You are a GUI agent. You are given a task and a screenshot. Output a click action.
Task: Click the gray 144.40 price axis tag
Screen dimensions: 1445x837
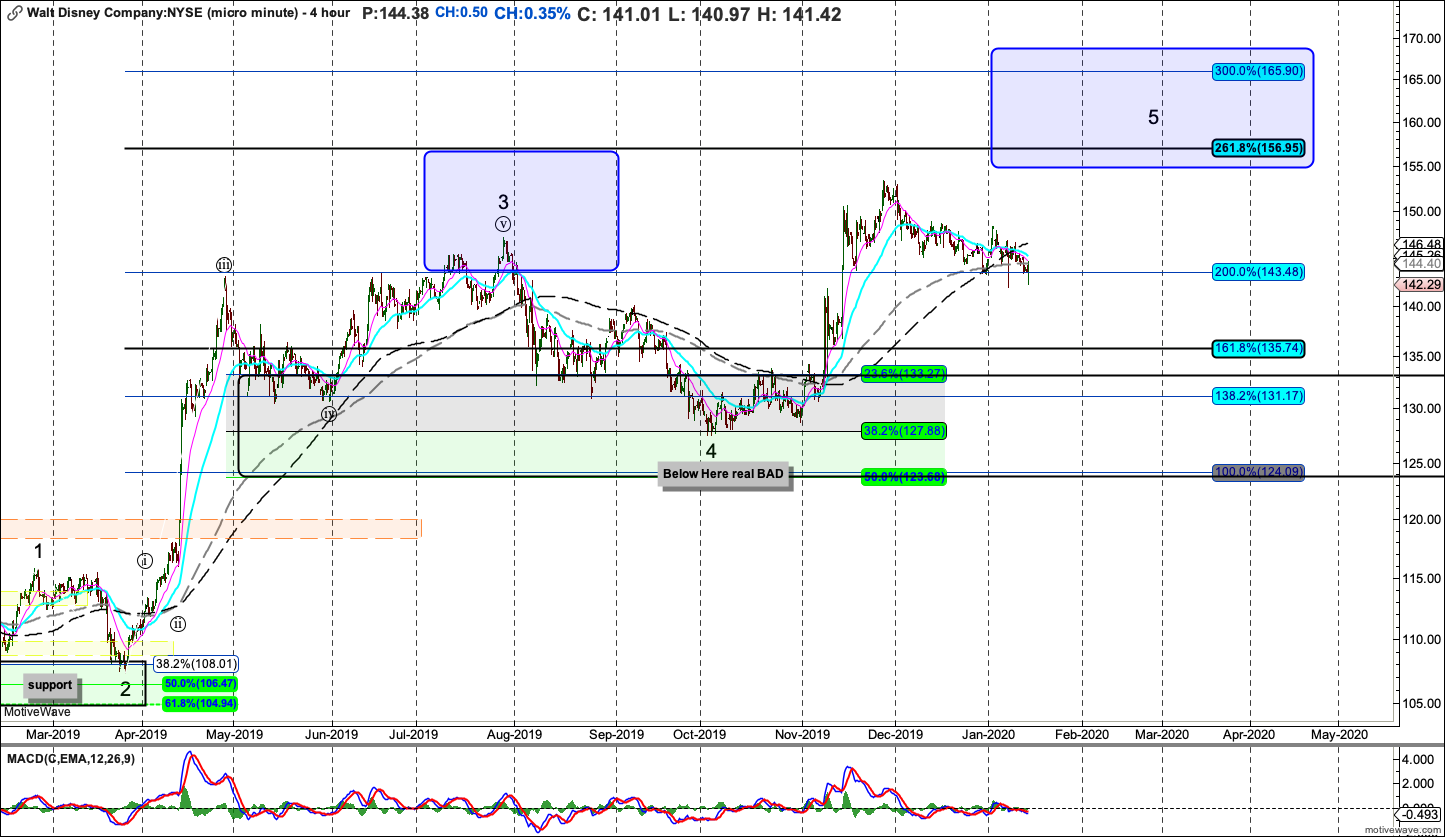pos(1420,264)
